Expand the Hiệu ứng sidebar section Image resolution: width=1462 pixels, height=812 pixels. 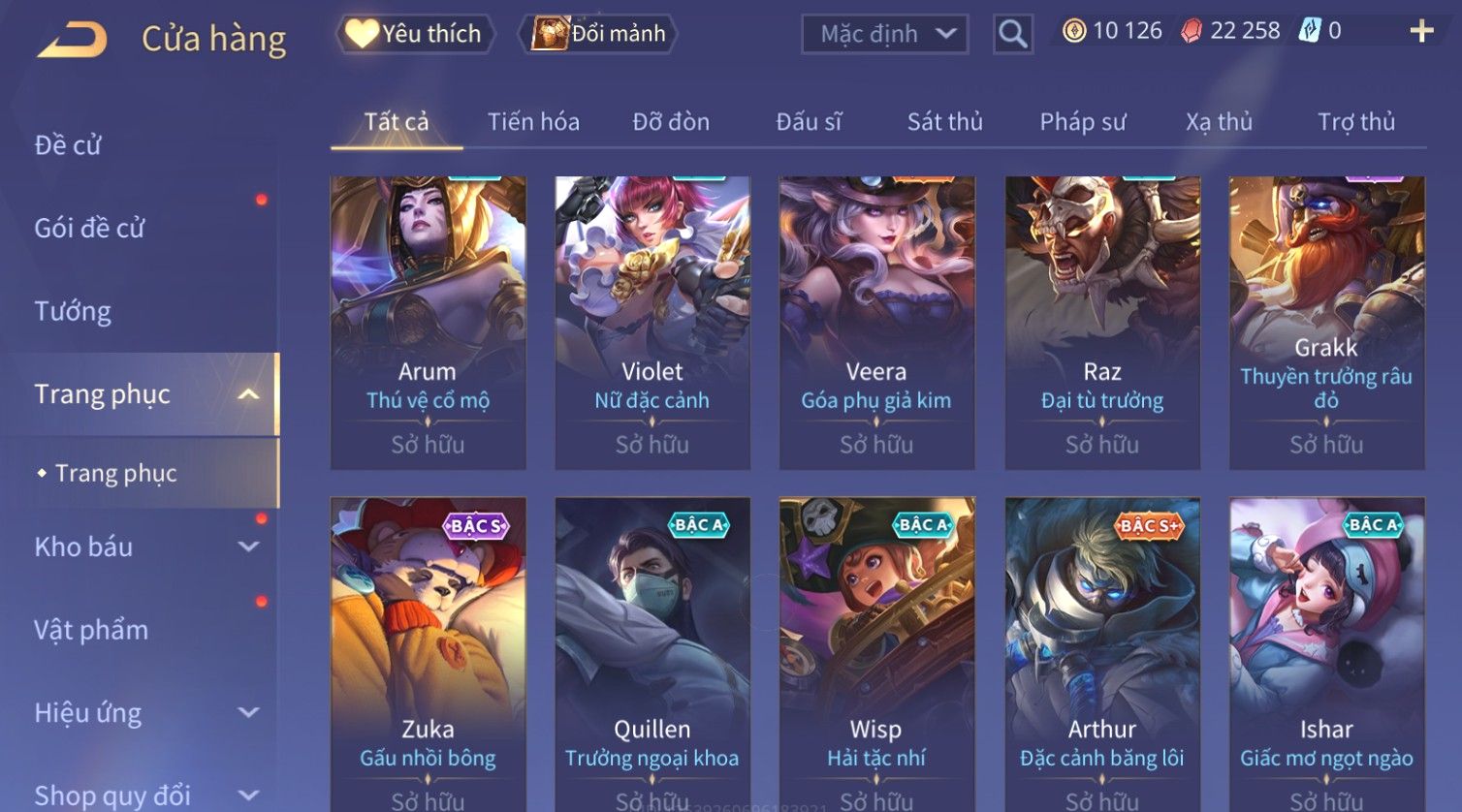point(249,713)
